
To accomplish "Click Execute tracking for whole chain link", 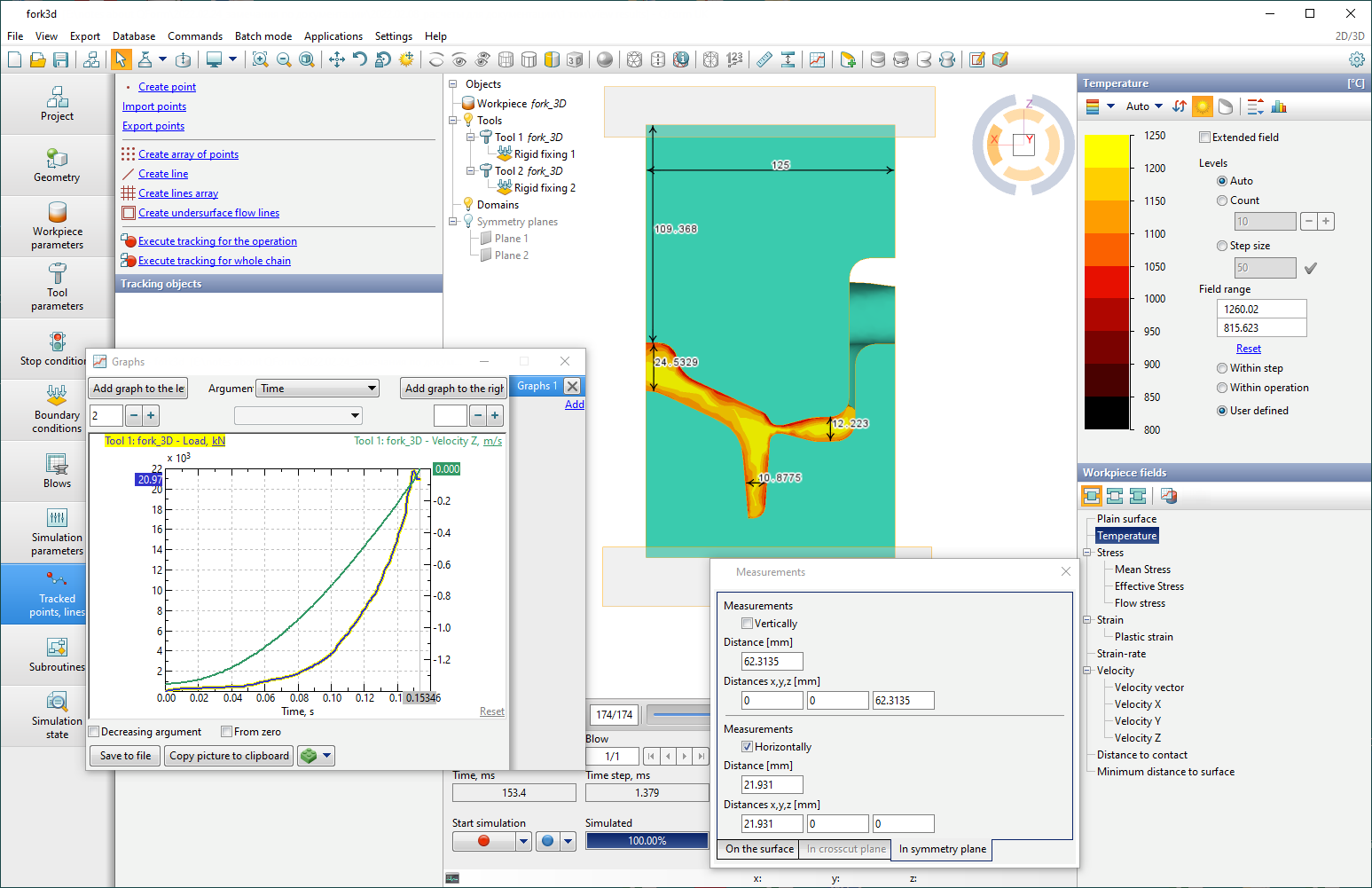I will [x=214, y=261].
